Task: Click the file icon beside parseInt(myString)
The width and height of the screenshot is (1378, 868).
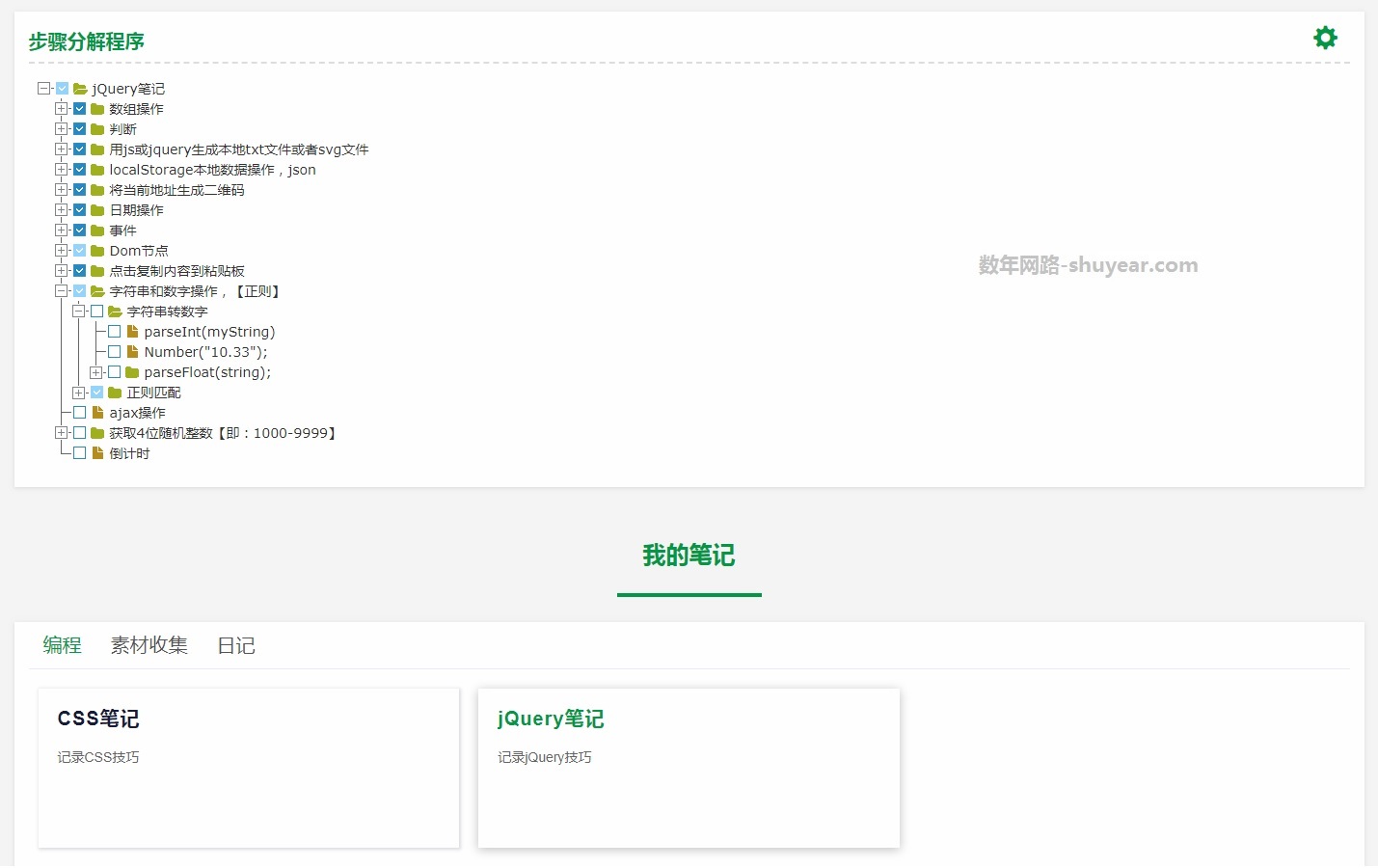Action: tap(131, 331)
